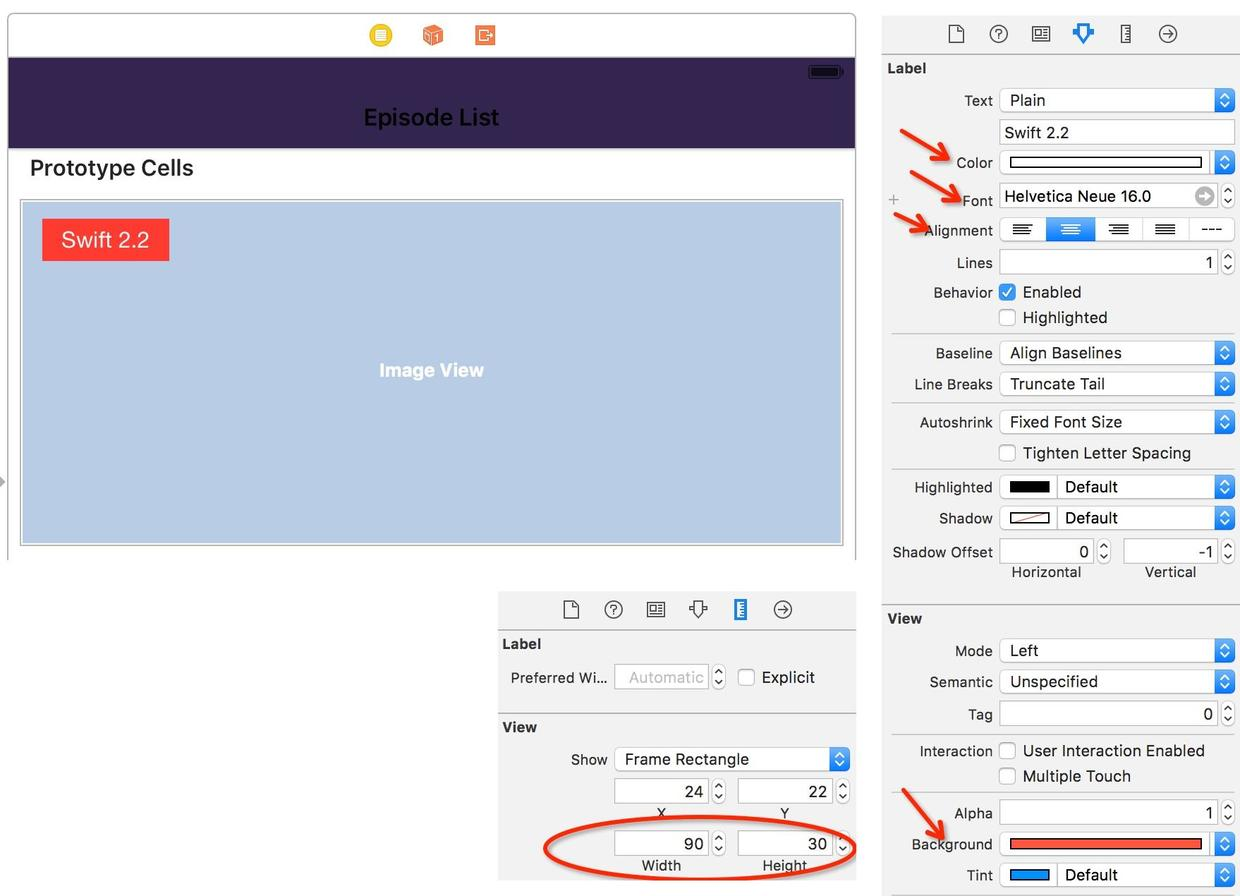Select the Image View in prototype cell
The width and height of the screenshot is (1240, 896).
432,371
